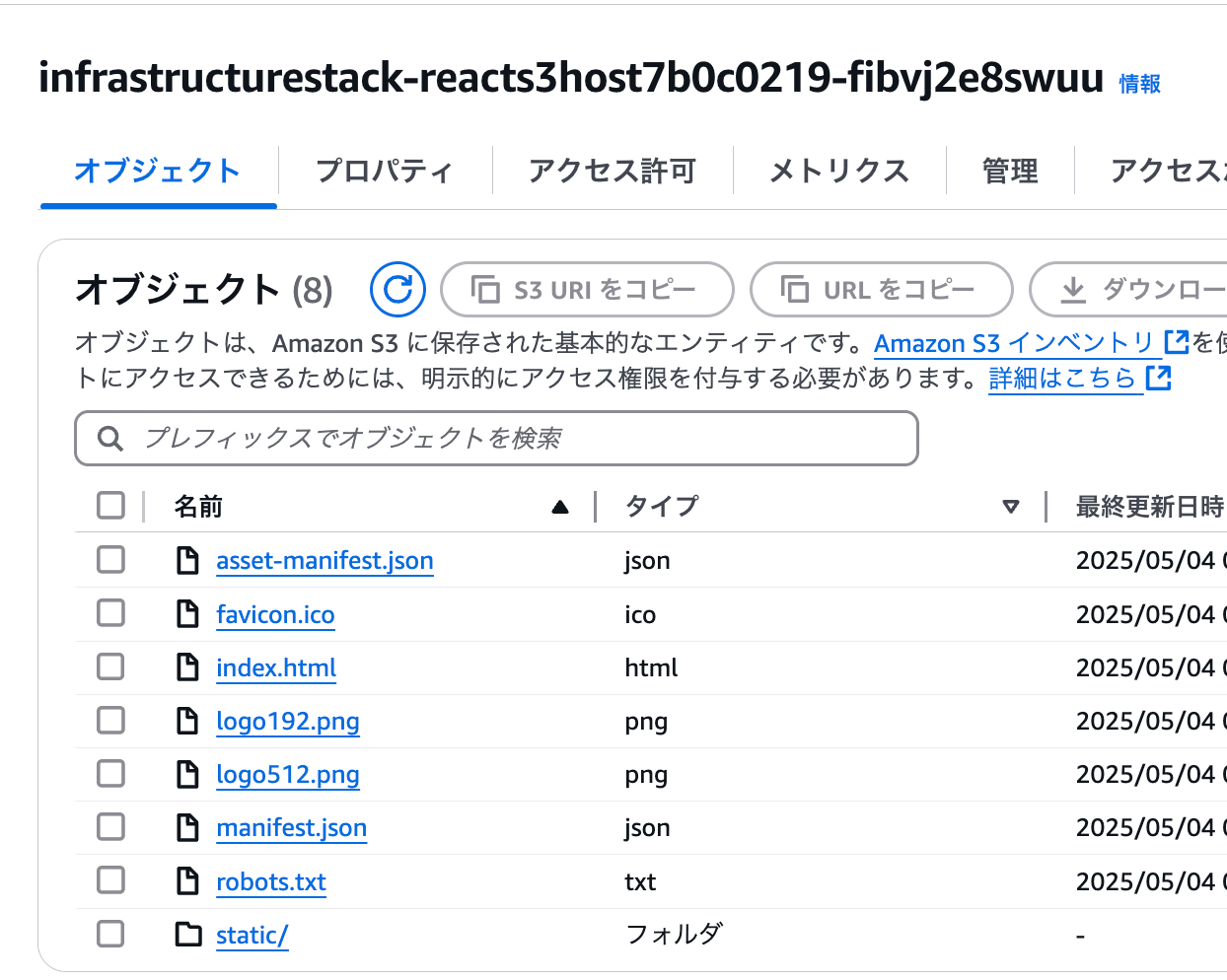Open the asset-manifest.json object link
1227x980 pixels.
(325, 560)
